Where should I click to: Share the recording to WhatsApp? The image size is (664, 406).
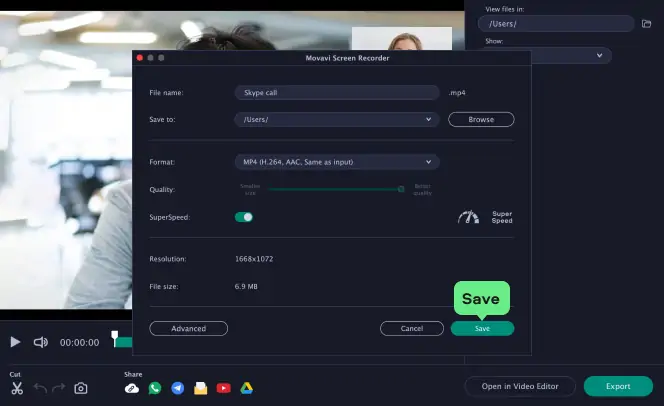coord(155,388)
